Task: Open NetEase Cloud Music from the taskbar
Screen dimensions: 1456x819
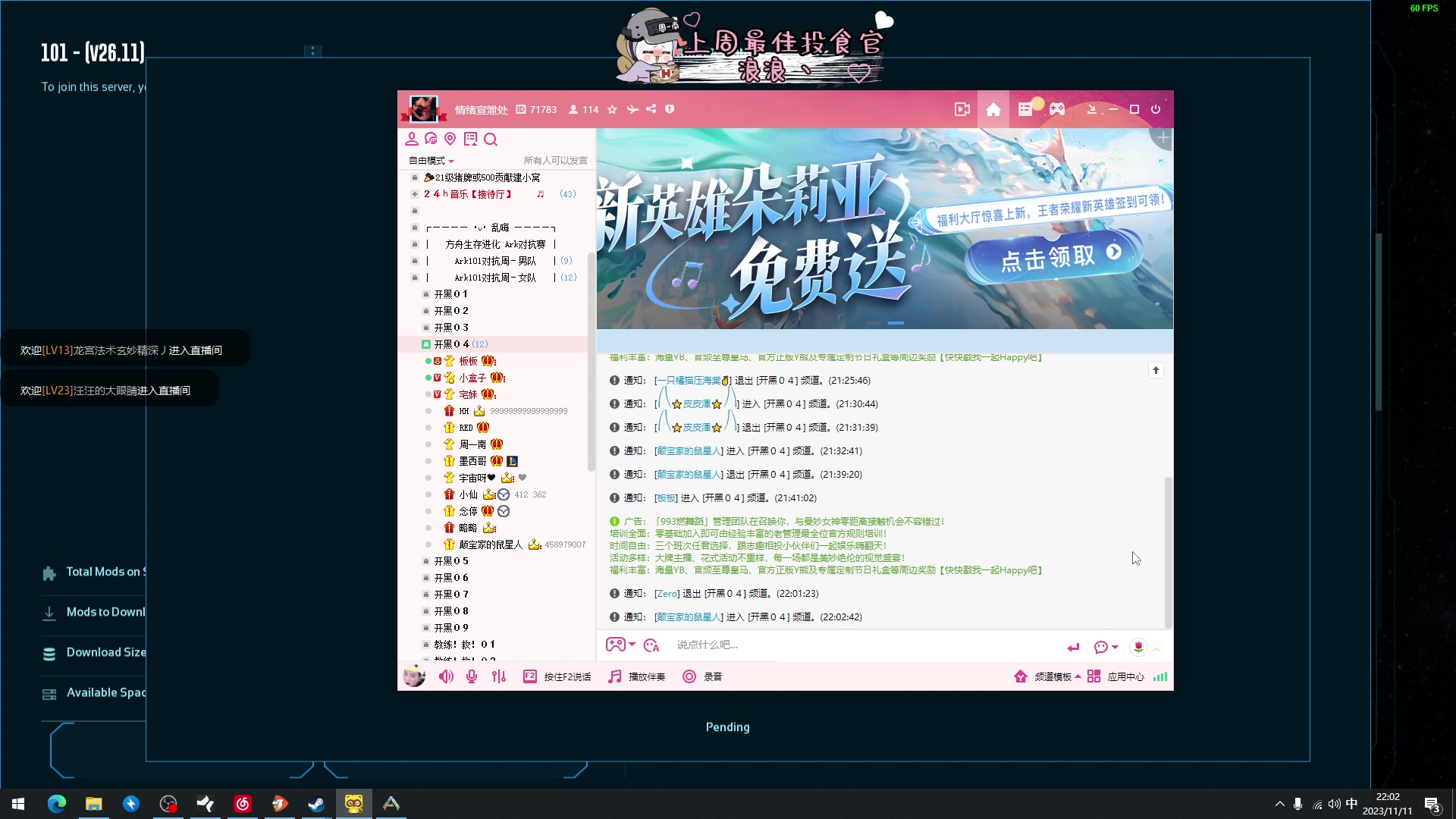Action: point(243,804)
